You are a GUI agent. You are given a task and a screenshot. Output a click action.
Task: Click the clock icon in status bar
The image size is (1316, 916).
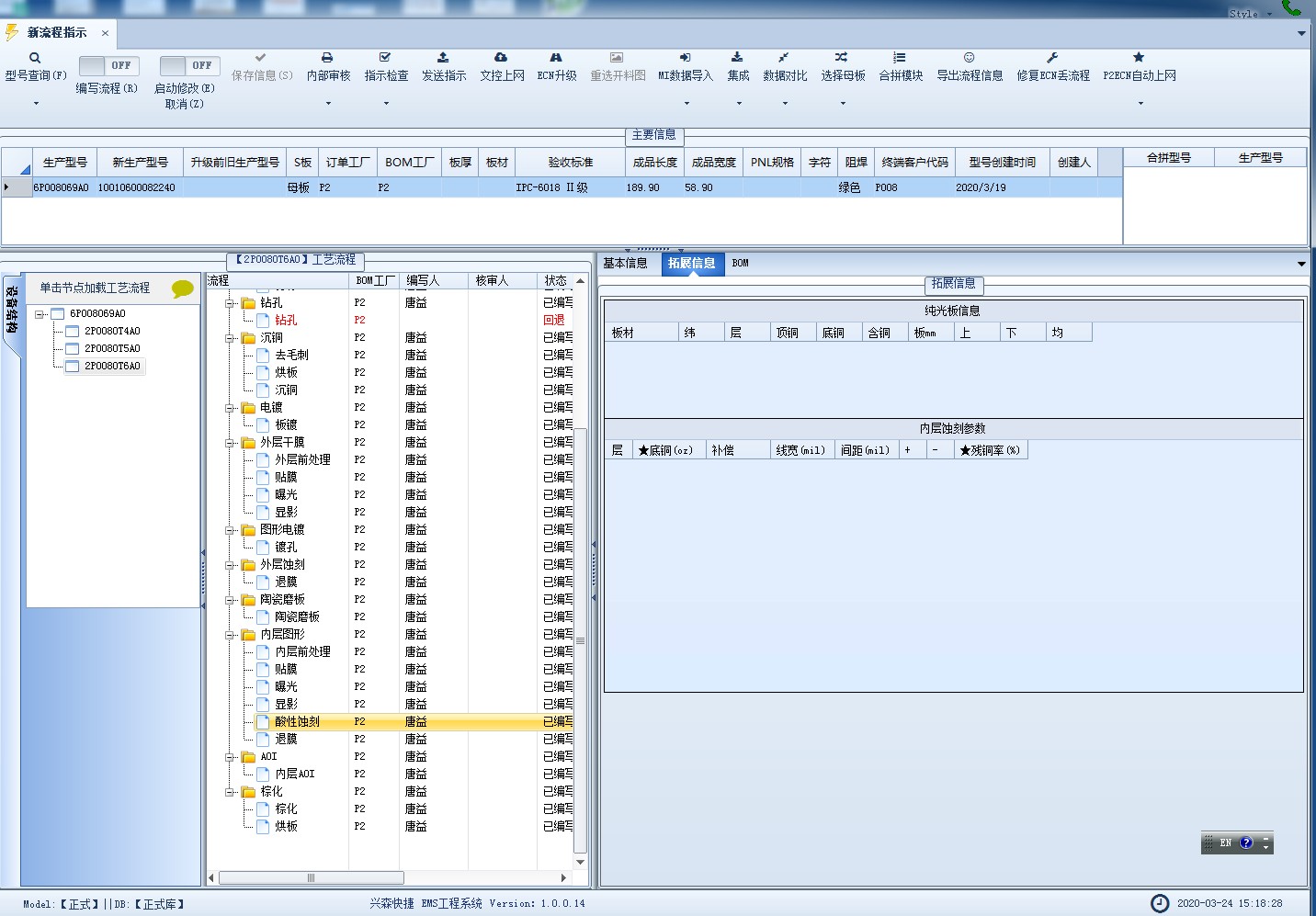[1161, 903]
